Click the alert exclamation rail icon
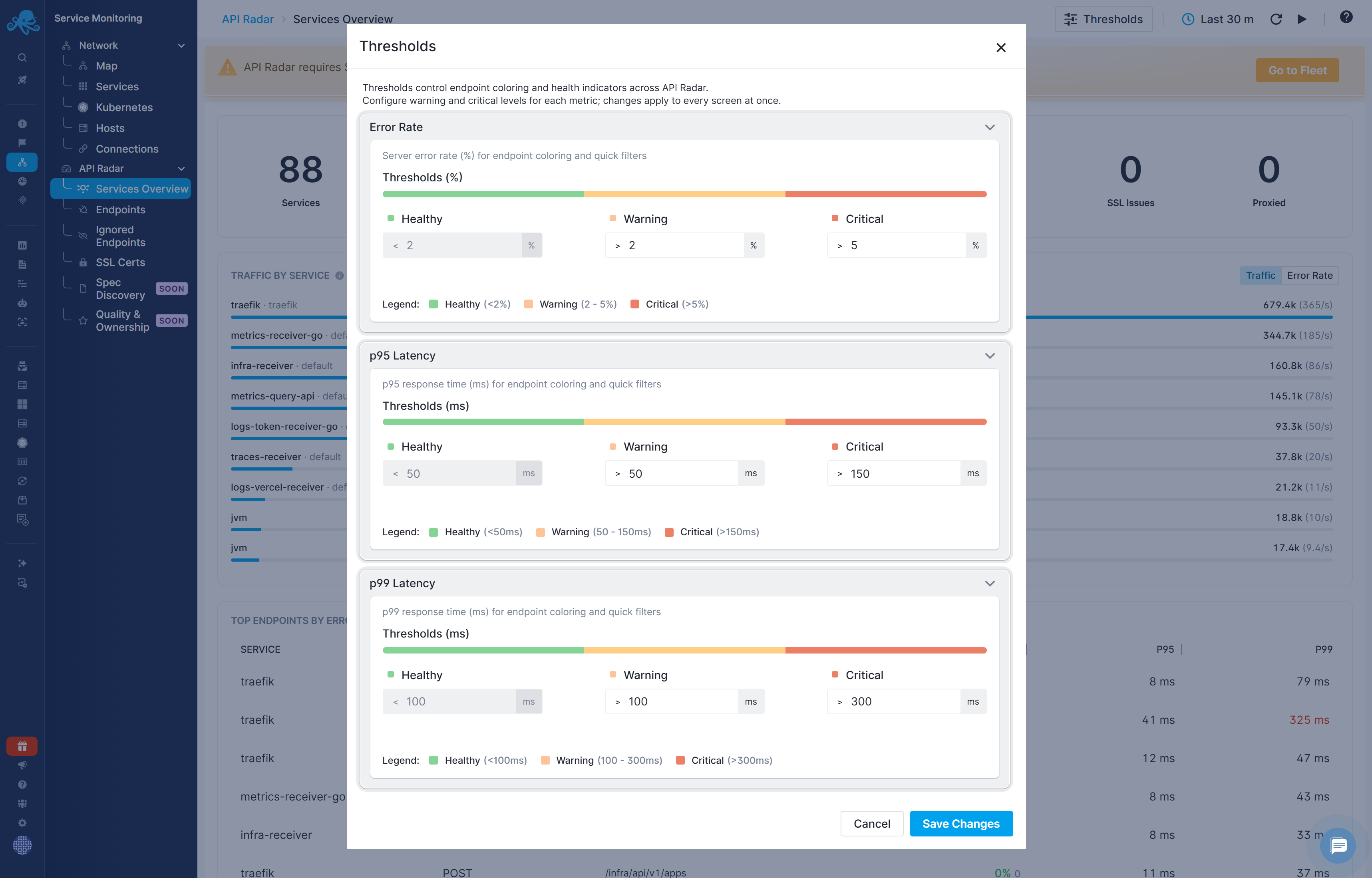1372x878 pixels. pyautogui.click(x=22, y=124)
